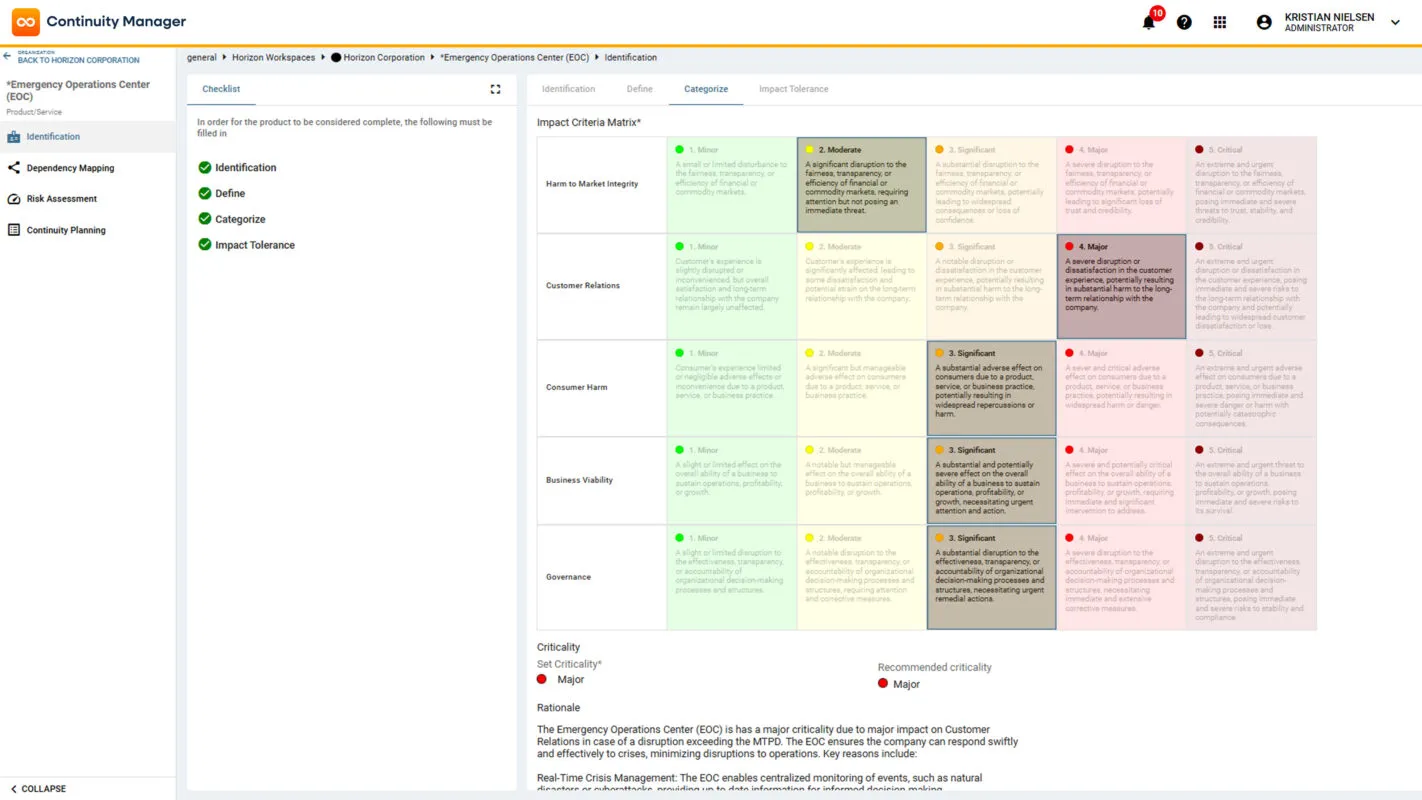Select Moderate for Consumer Harm
This screenshot has height=800, width=1422.
tap(862, 388)
